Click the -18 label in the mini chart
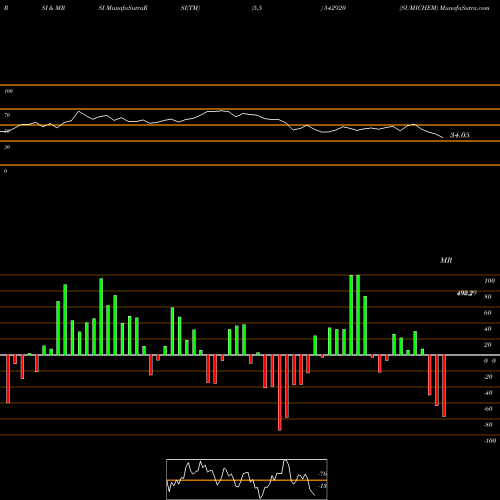This screenshot has width=500, height=500. pos(322,486)
